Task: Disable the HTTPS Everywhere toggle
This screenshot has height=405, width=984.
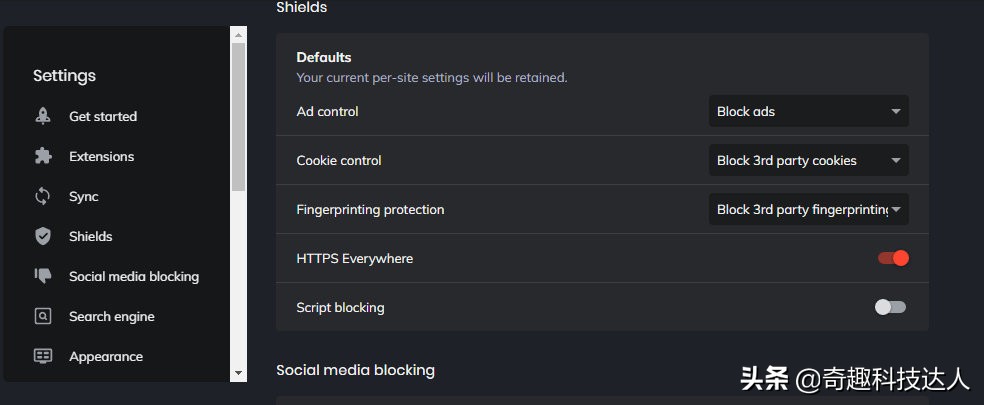Action: (893, 258)
